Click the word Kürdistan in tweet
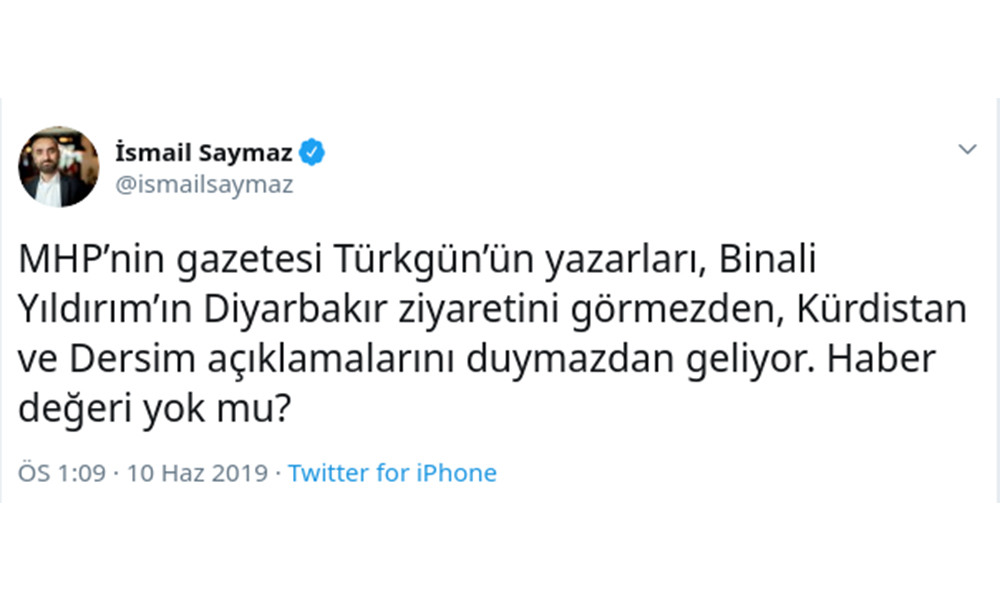 881,312
